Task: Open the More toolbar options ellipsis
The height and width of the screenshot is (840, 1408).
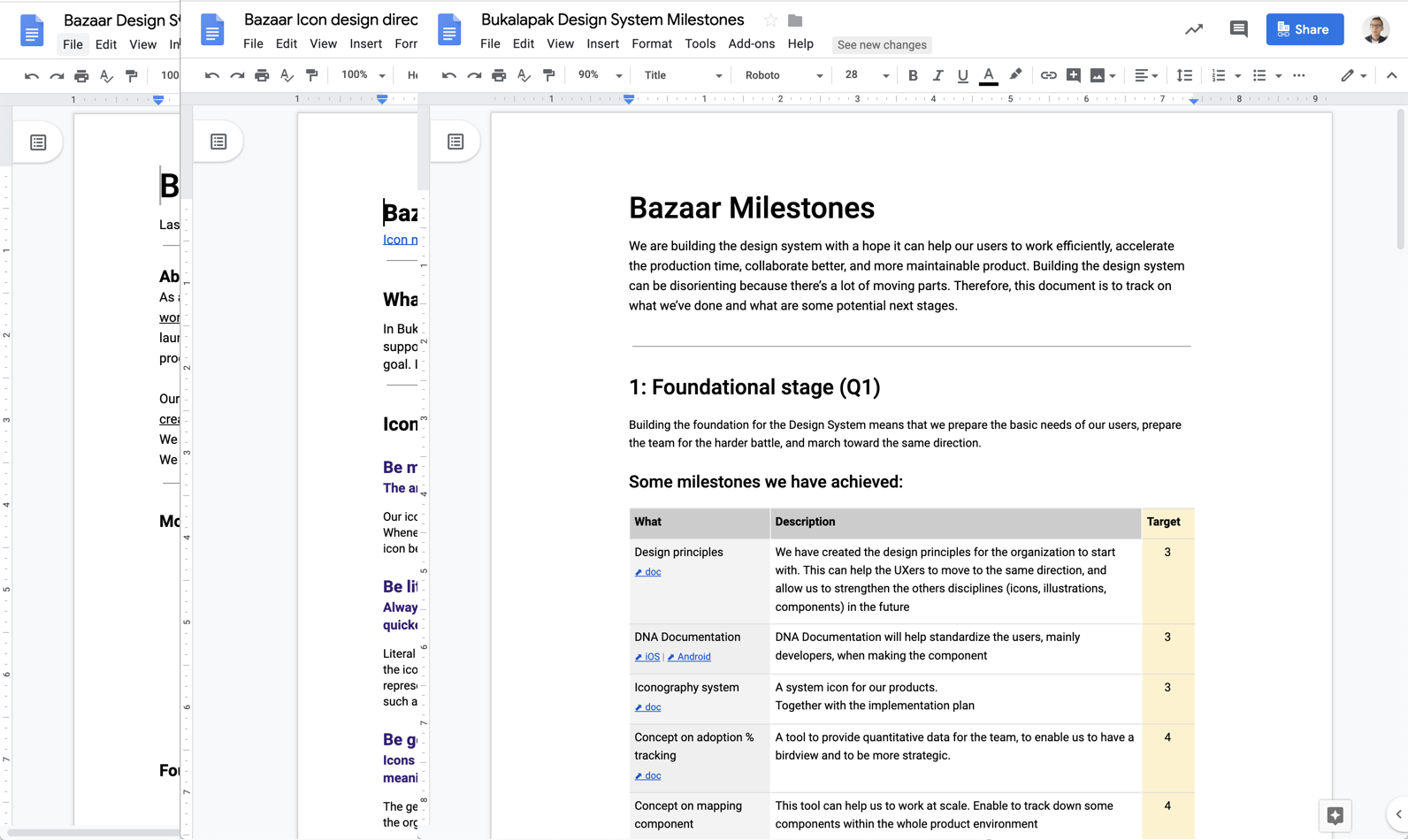Action: pos(1298,75)
